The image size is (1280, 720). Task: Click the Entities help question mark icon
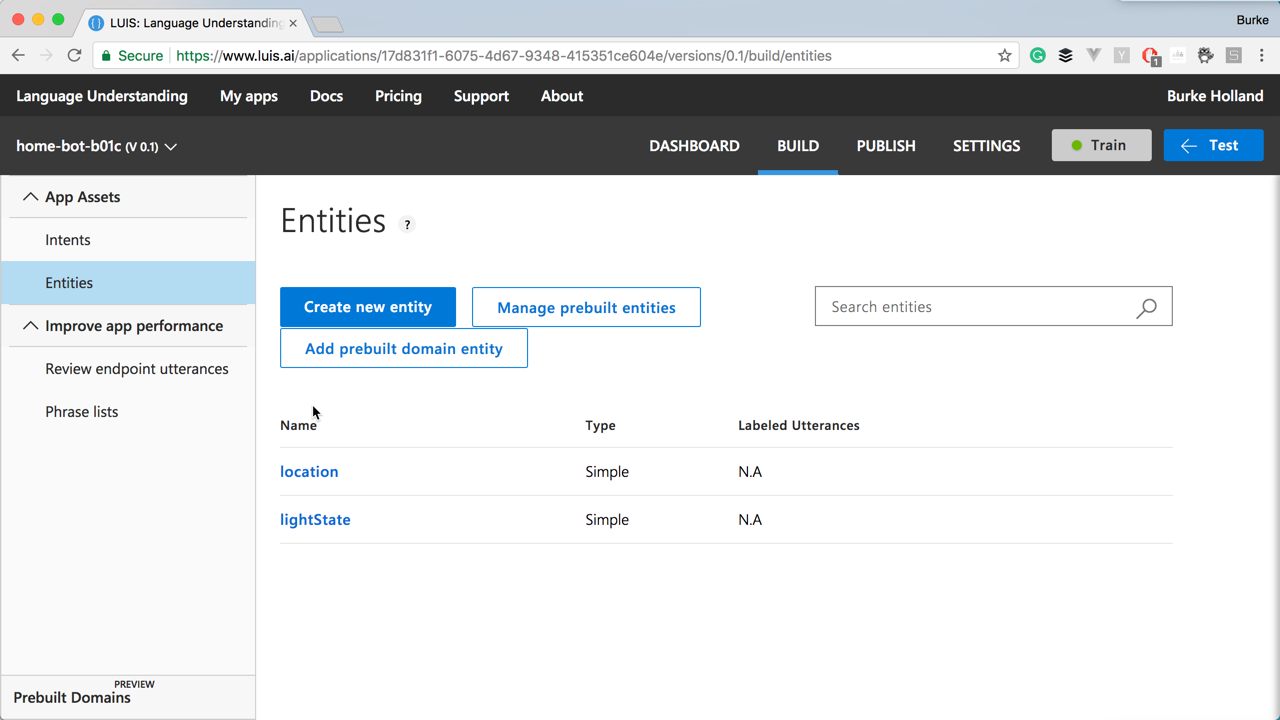pos(407,225)
